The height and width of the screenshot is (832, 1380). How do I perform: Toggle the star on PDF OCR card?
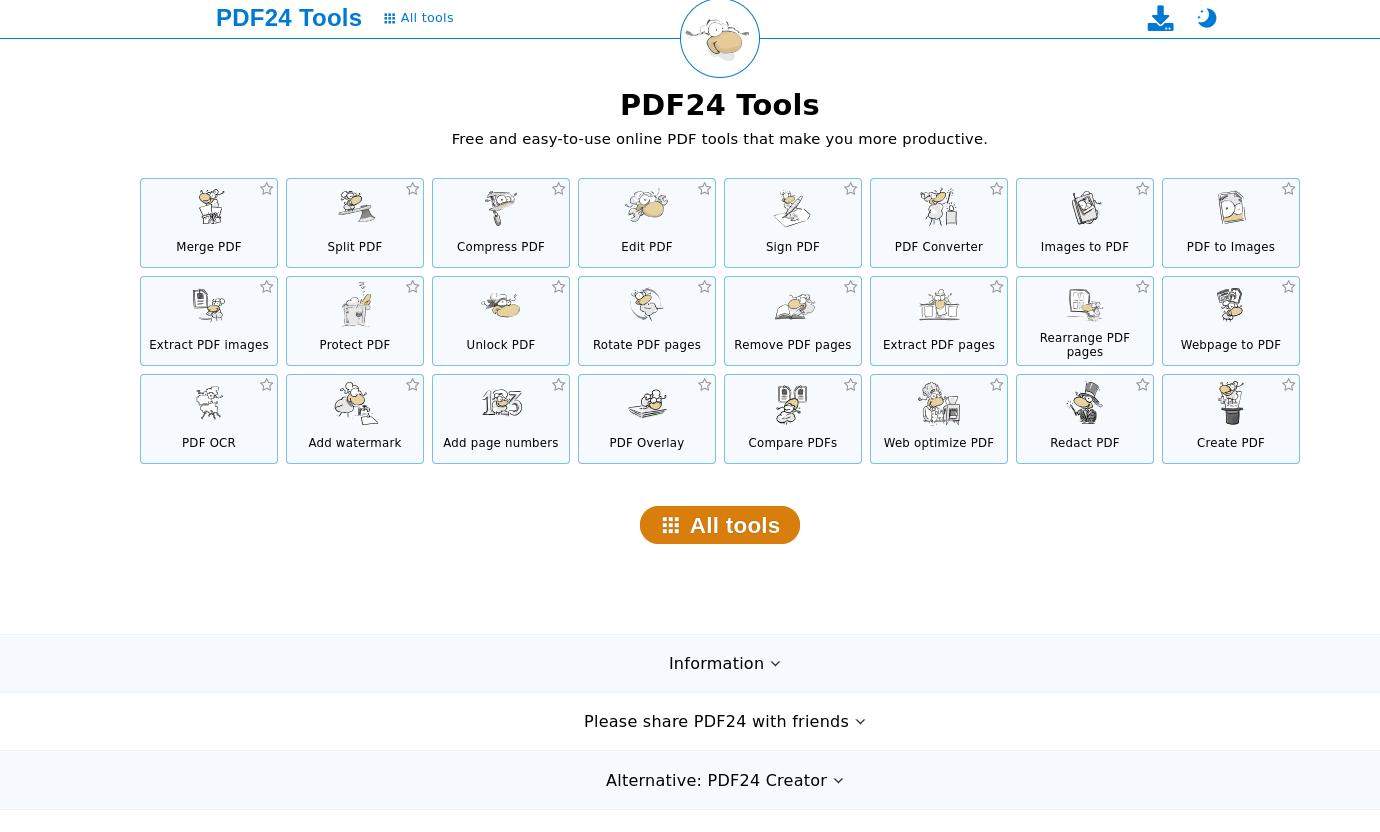266,385
